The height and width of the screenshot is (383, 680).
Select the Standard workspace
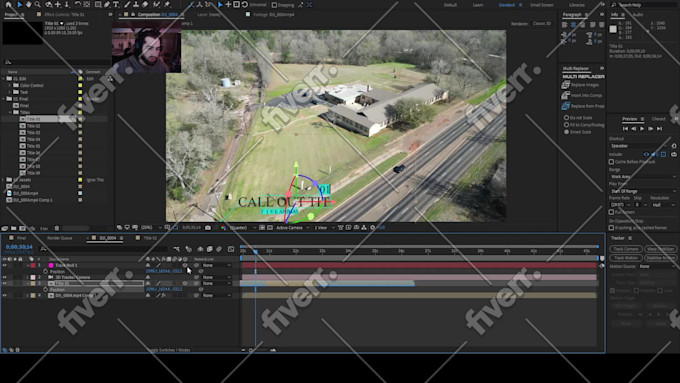coord(507,5)
